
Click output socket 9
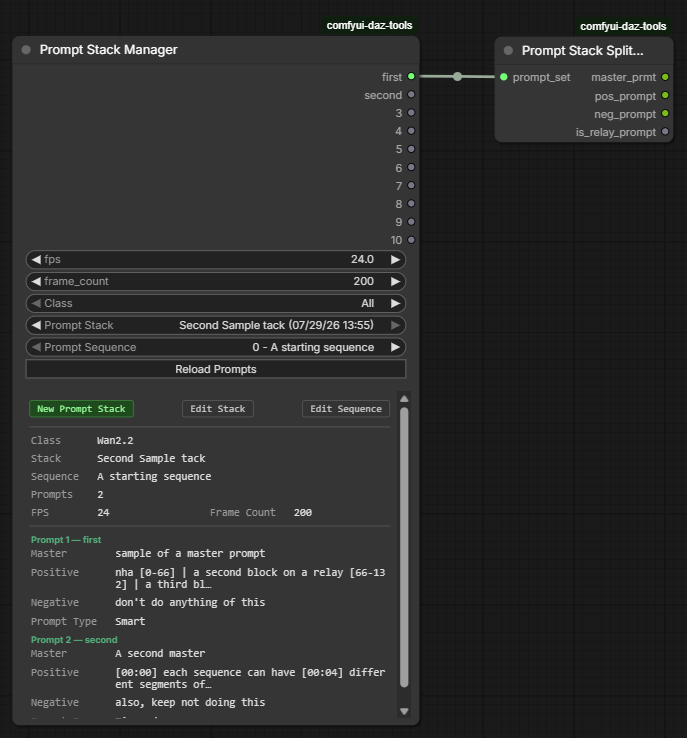411,222
